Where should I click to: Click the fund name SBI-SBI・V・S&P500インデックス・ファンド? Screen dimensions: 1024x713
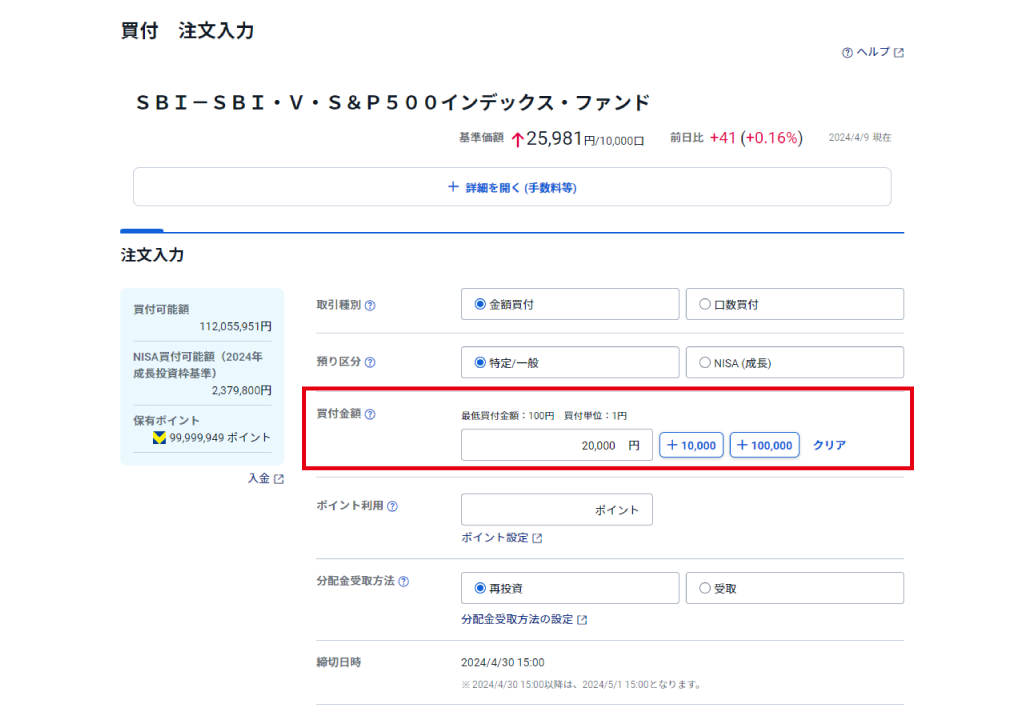(393, 103)
